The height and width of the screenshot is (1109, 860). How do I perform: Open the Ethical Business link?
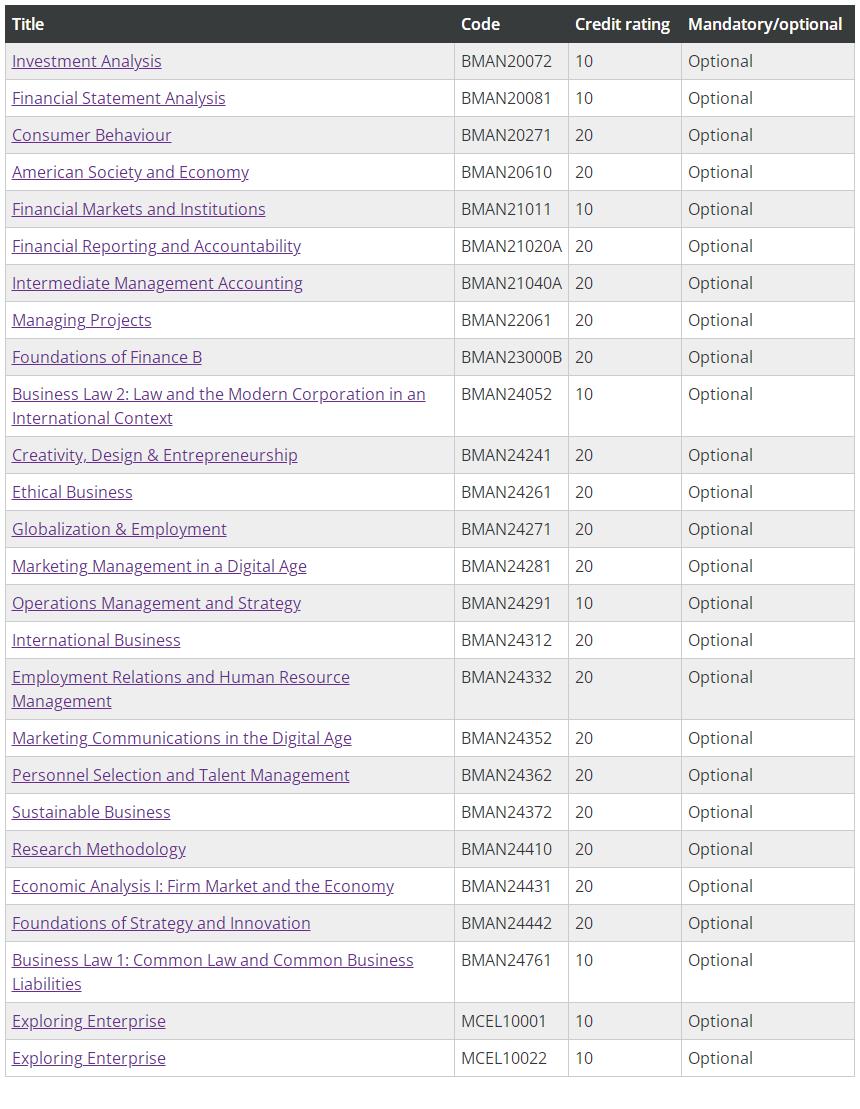72,492
